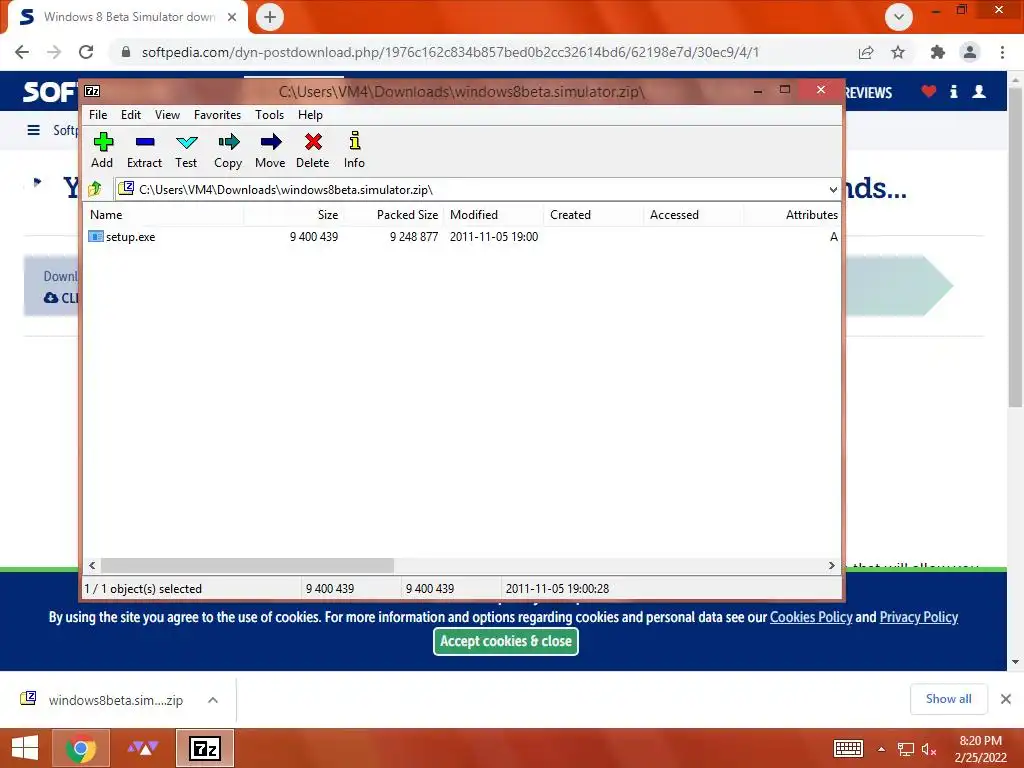Show hidden tray icons arrow
Image resolution: width=1024 pixels, height=768 pixels.
tap(881, 749)
